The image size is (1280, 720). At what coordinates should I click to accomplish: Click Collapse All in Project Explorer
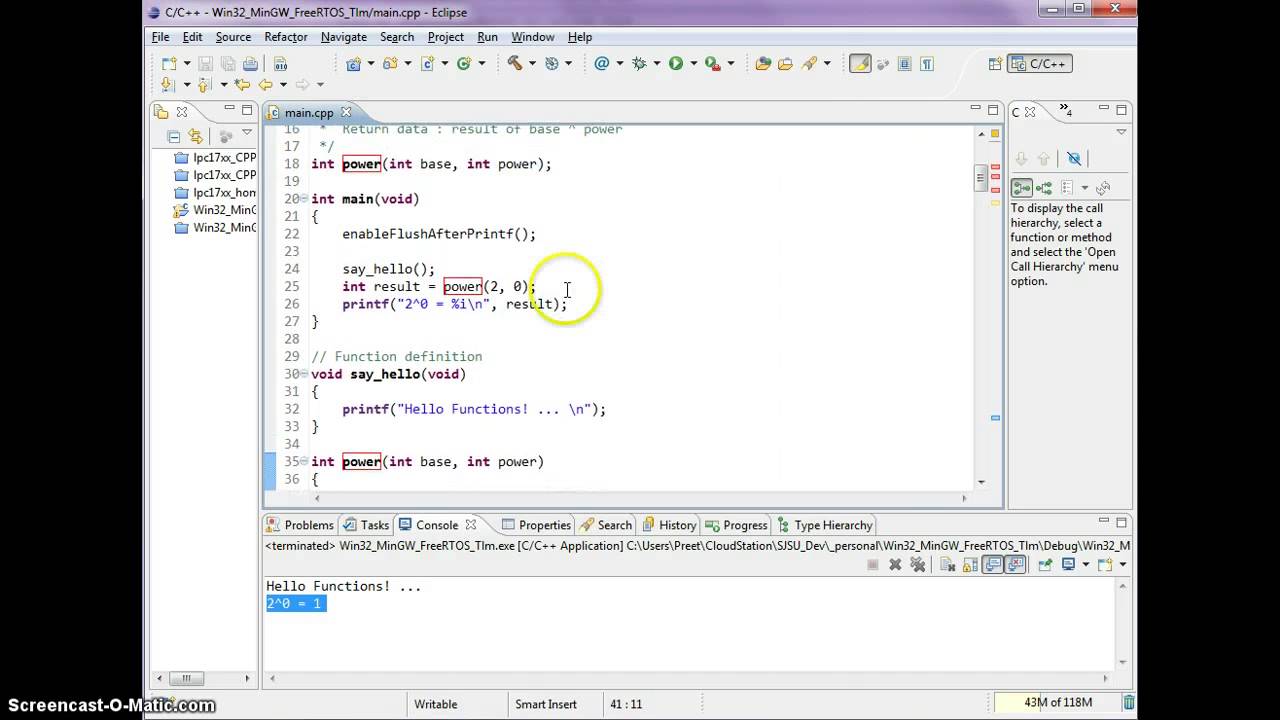[174, 137]
